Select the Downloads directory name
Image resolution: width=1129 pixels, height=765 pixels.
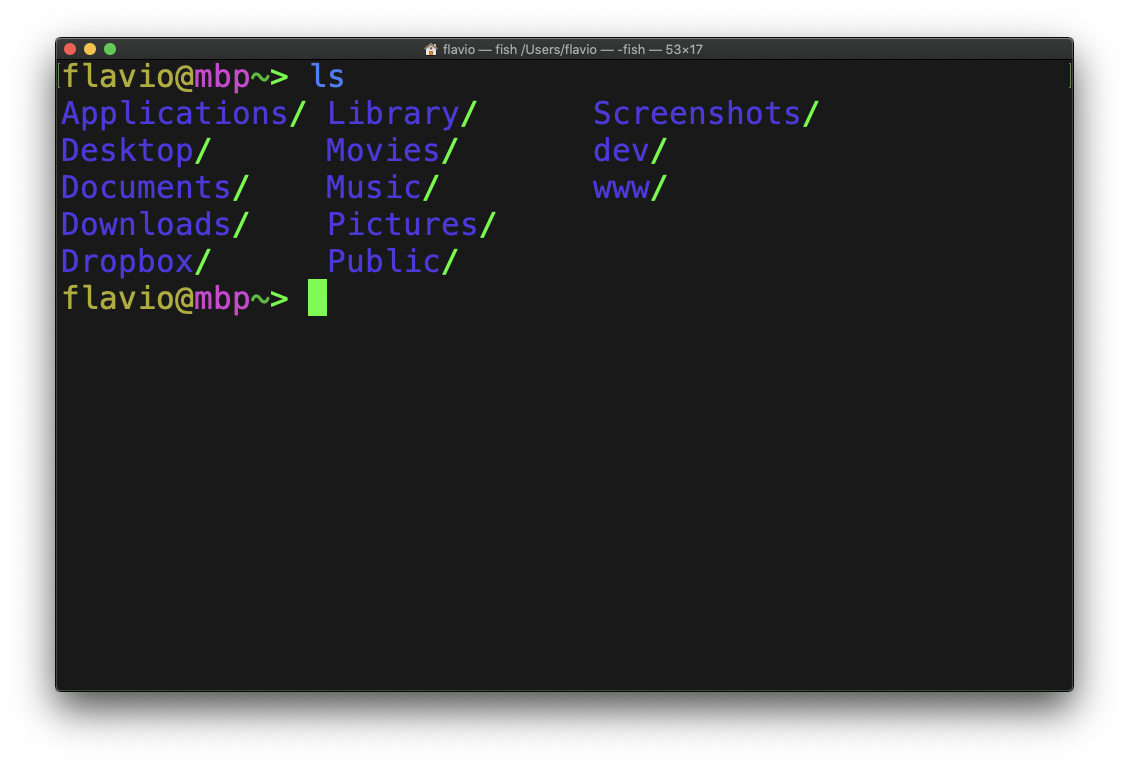145,224
